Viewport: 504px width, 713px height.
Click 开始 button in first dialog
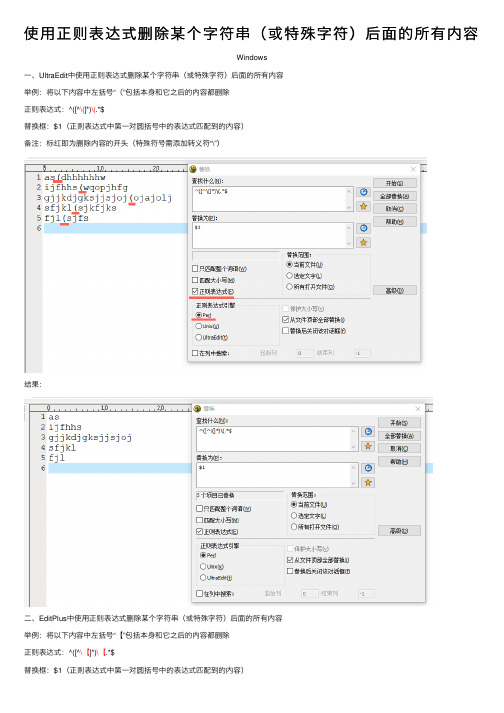(394, 183)
